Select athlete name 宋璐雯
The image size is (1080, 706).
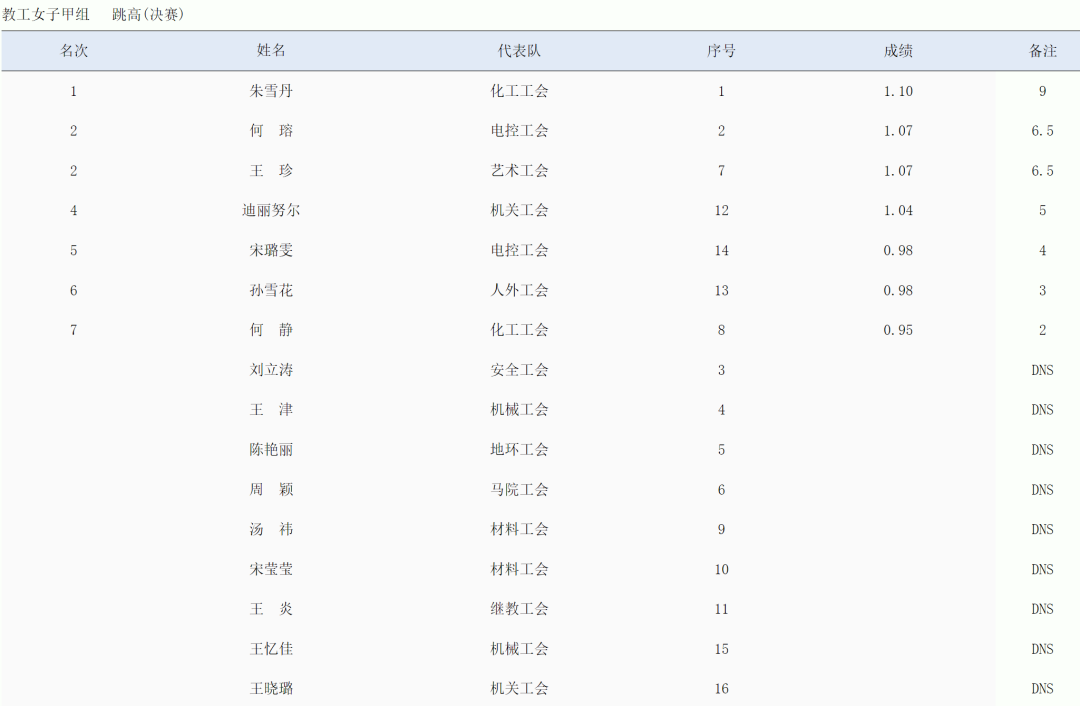click(271, 251)
